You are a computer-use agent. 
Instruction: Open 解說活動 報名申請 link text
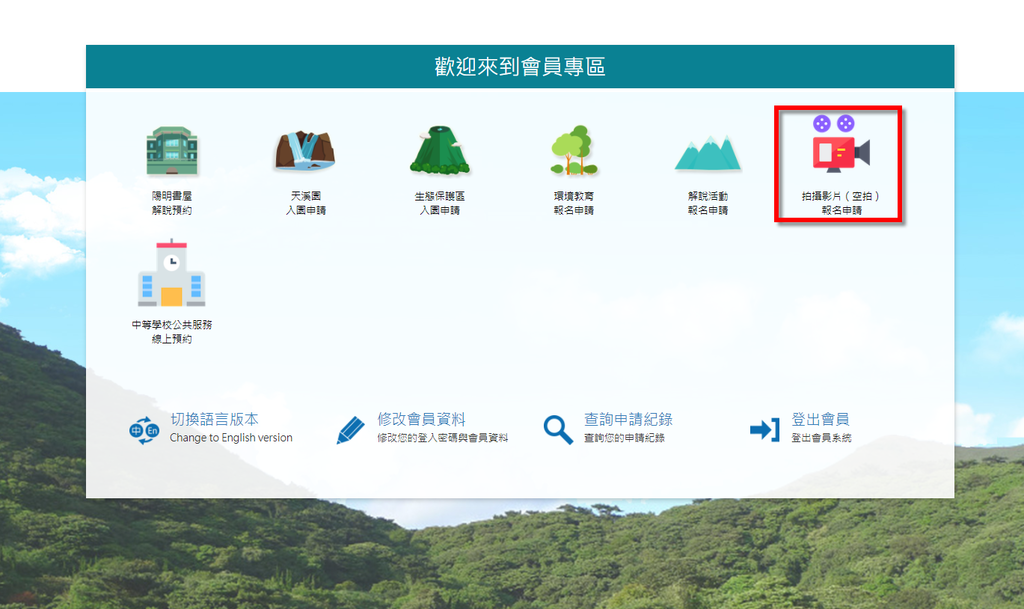[x=708, y=203]
